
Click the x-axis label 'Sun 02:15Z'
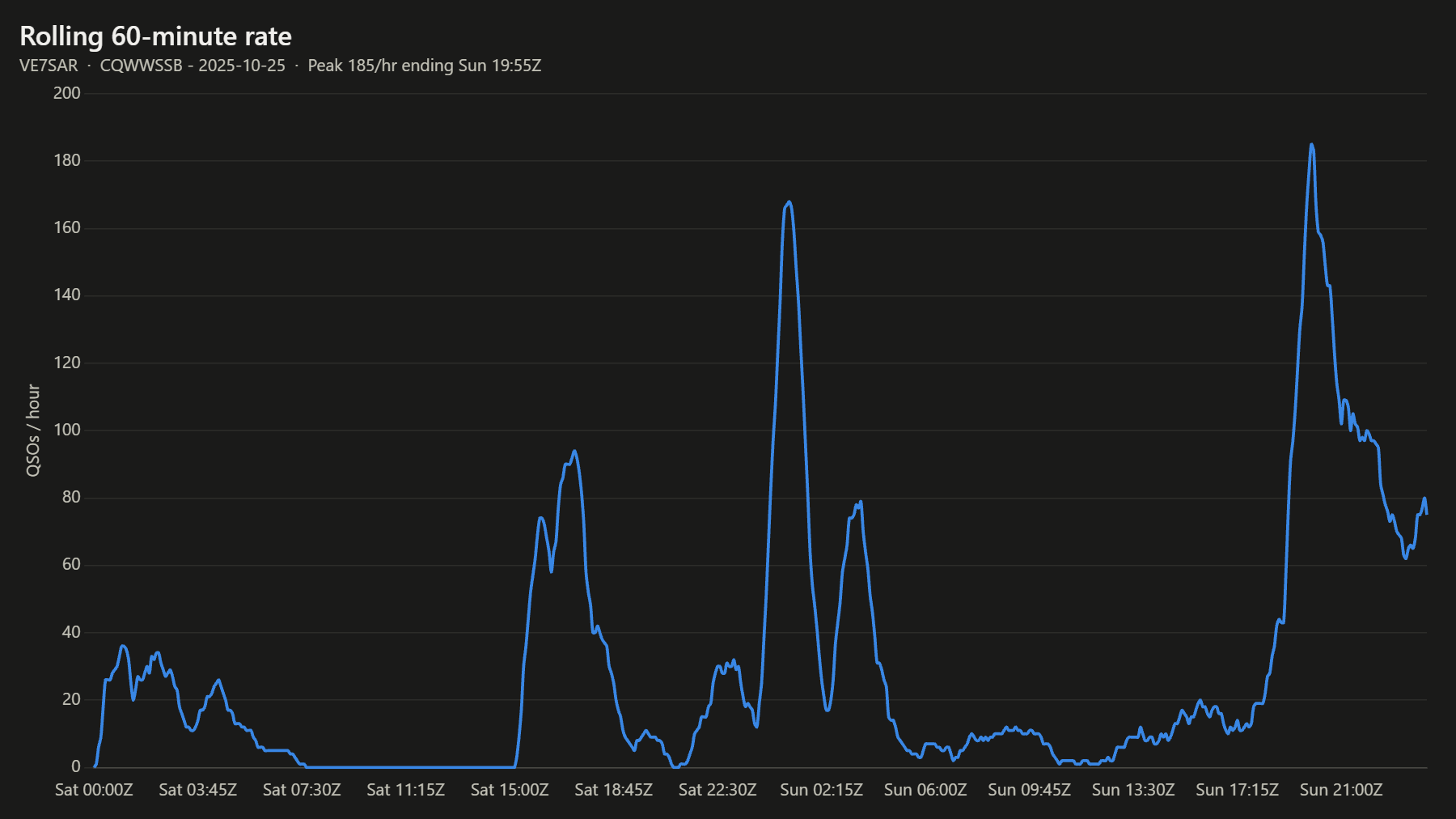click(822, 790)
